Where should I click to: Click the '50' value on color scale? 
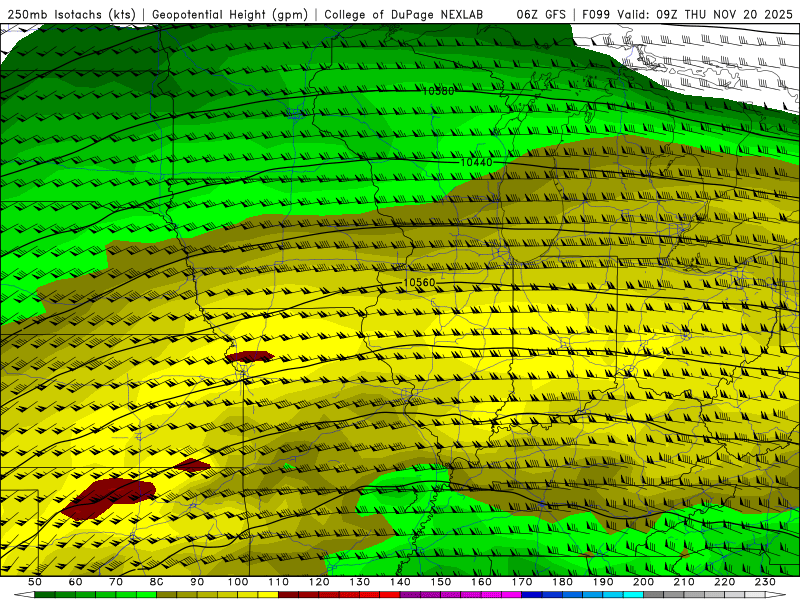pos(35,582)
